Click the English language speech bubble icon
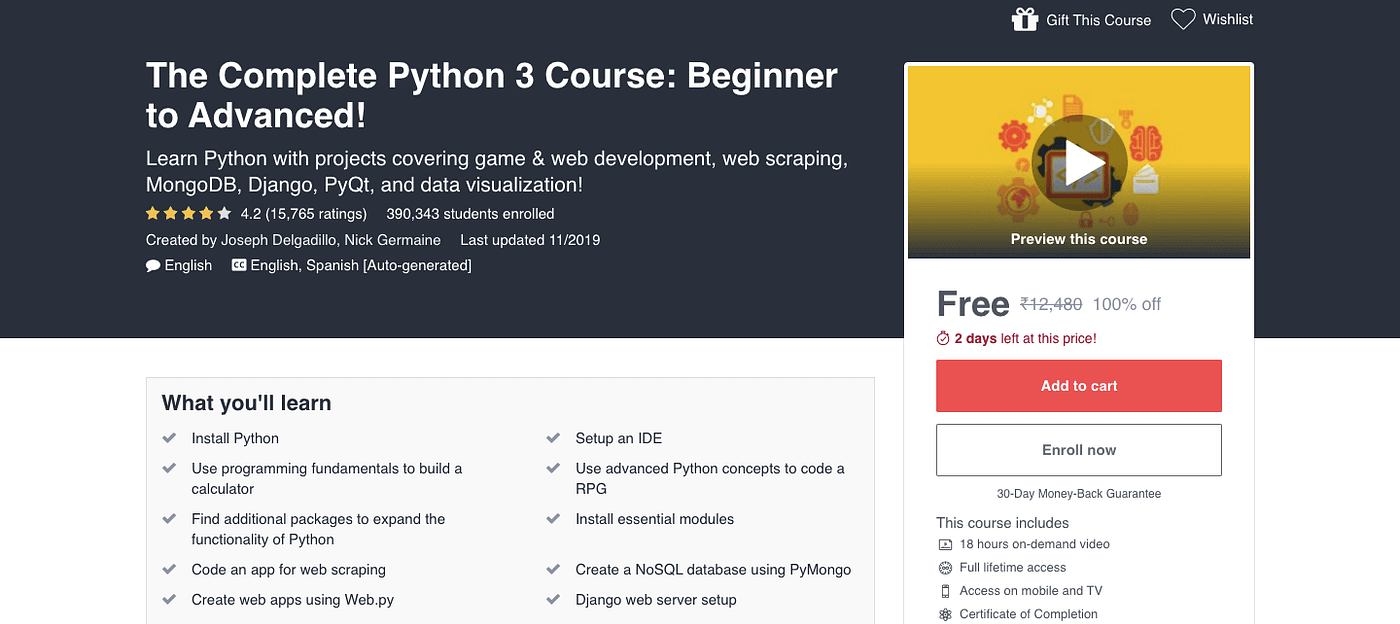 click(x=152, y=264)
